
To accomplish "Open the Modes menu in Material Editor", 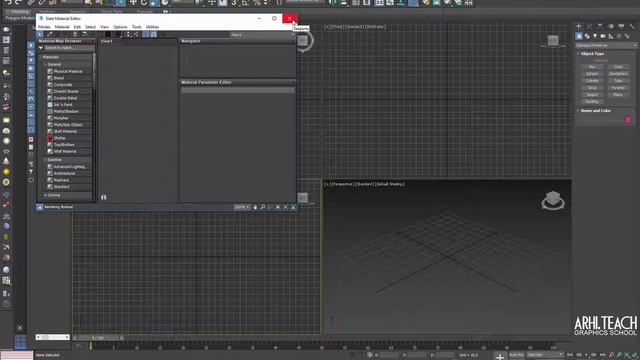I will (44, 27).
